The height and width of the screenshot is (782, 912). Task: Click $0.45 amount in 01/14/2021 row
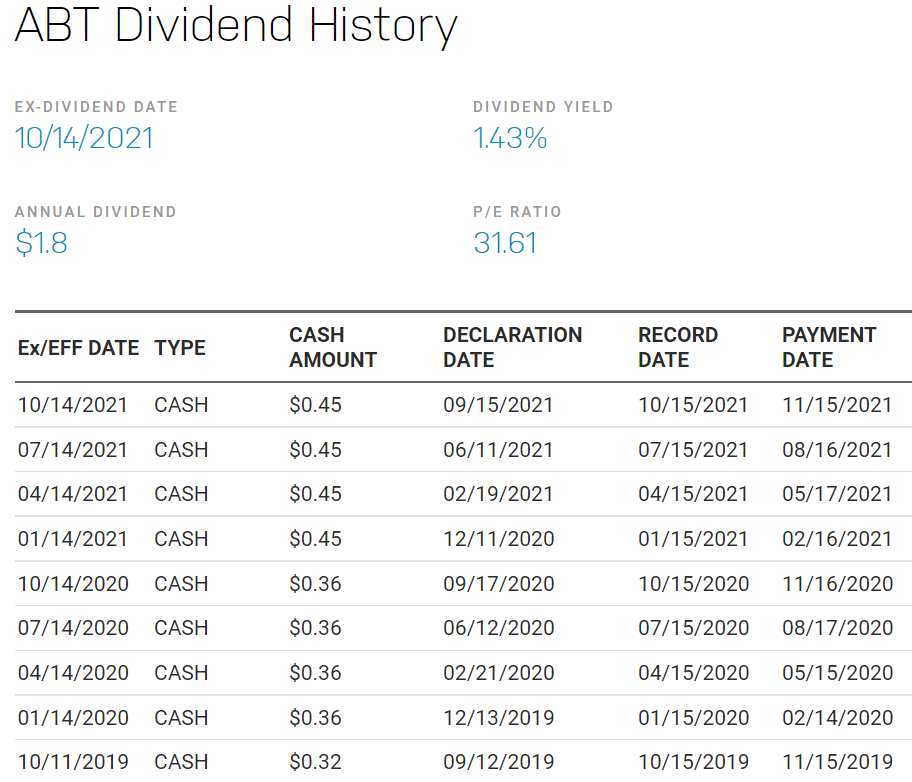316,539
